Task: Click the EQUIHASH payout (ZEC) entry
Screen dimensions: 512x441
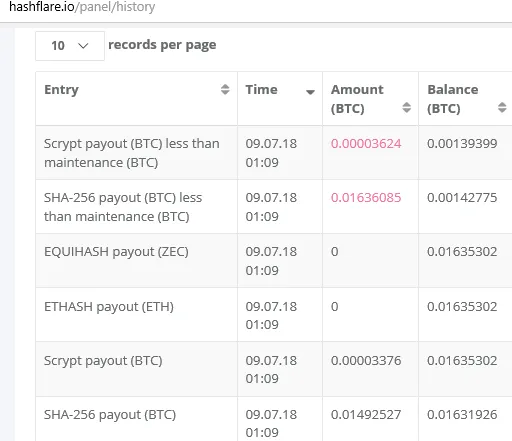Action: coord(116,252)
